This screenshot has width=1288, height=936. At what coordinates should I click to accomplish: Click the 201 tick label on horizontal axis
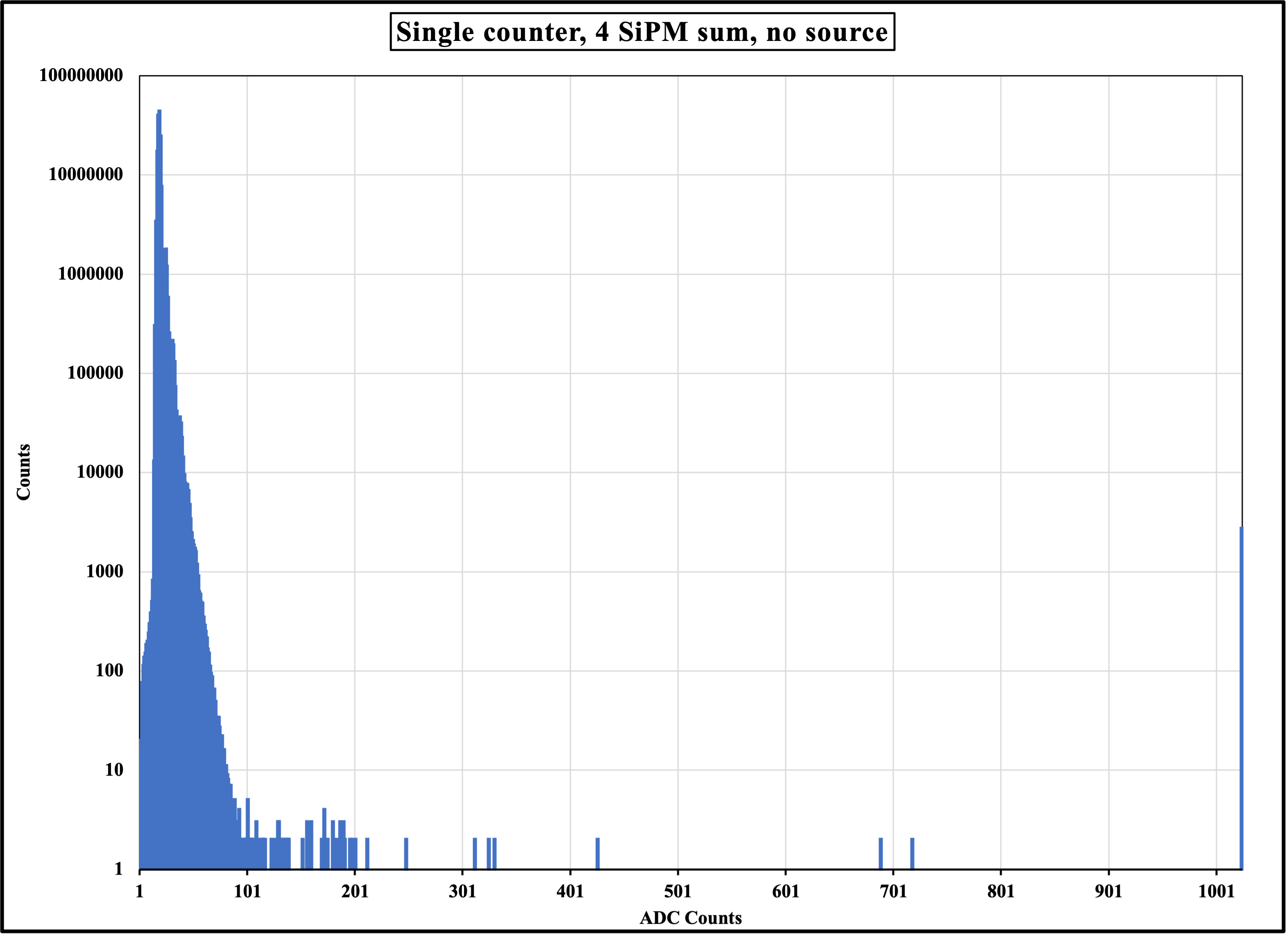[x=355, y=891]
